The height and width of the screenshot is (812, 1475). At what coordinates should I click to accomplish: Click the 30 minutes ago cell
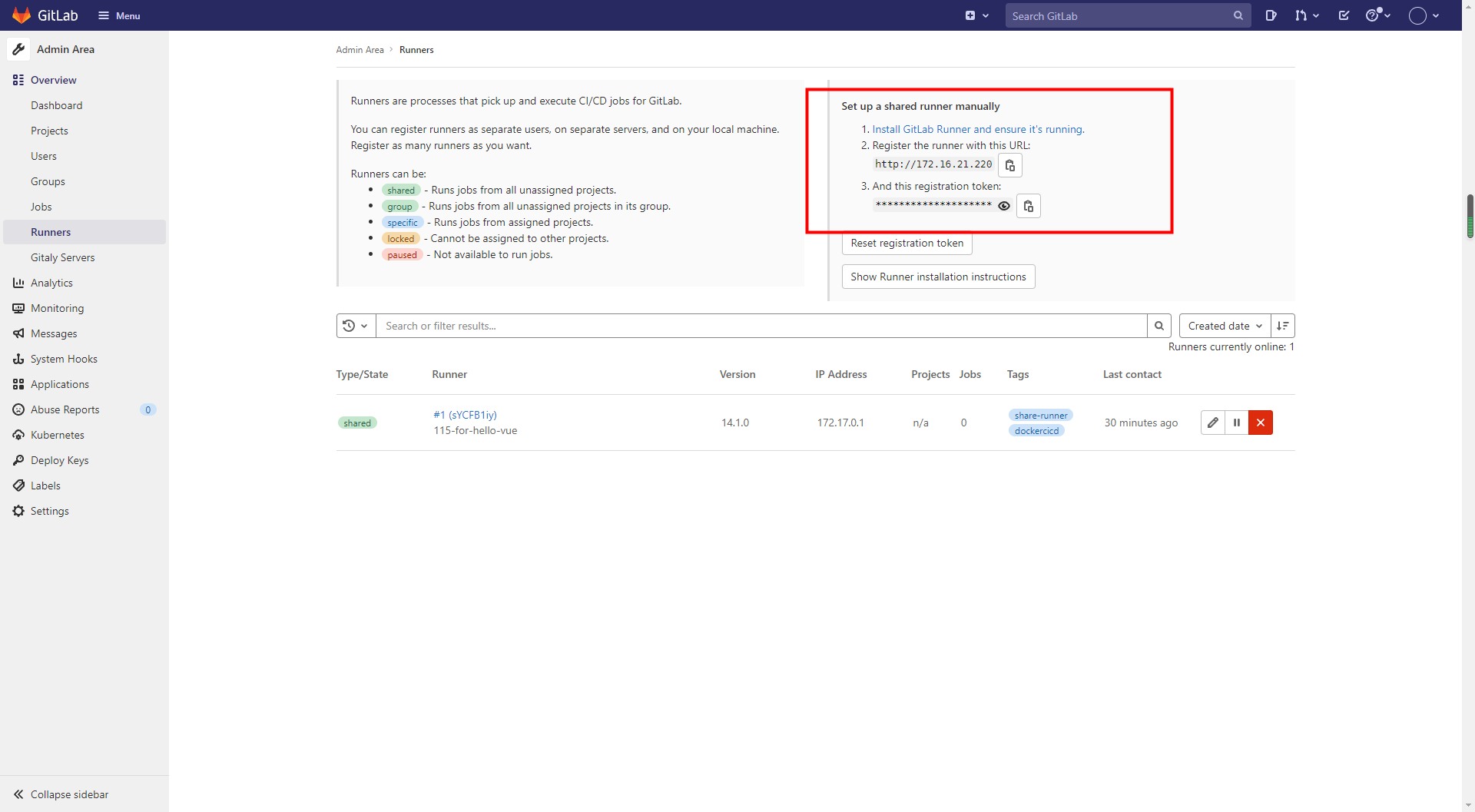tap(1141, 423)
